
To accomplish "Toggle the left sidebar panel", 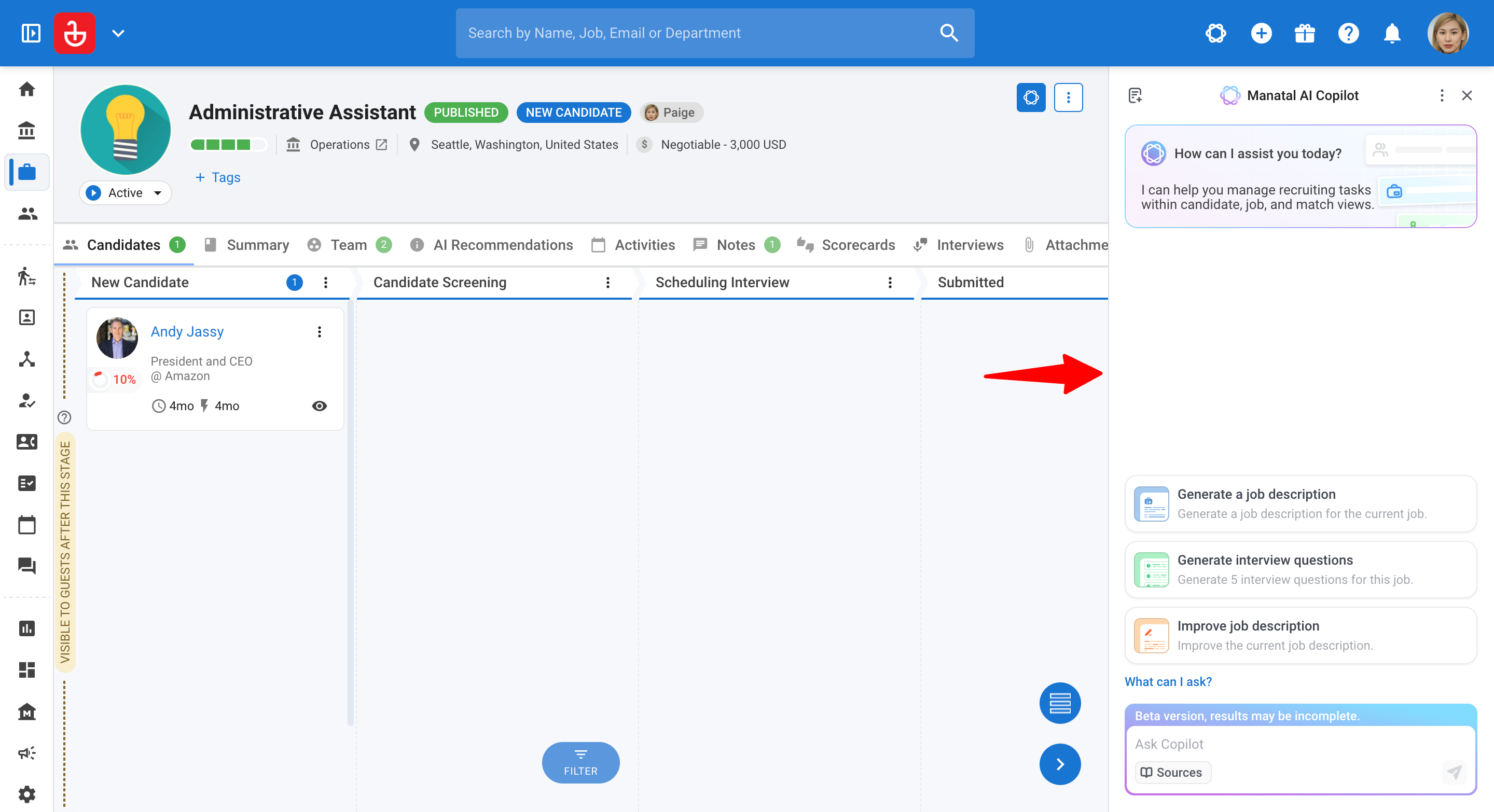I will [31, 33].
